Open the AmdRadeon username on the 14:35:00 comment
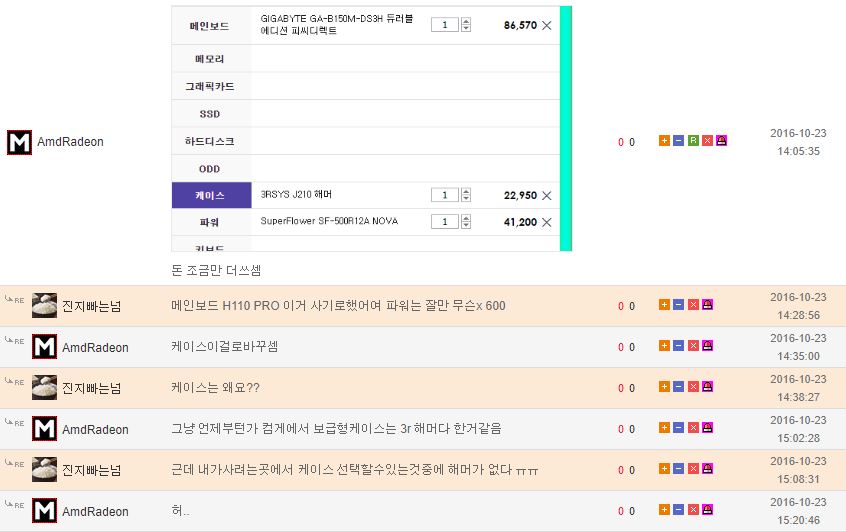846x532 pixels. tap(95, 348)
